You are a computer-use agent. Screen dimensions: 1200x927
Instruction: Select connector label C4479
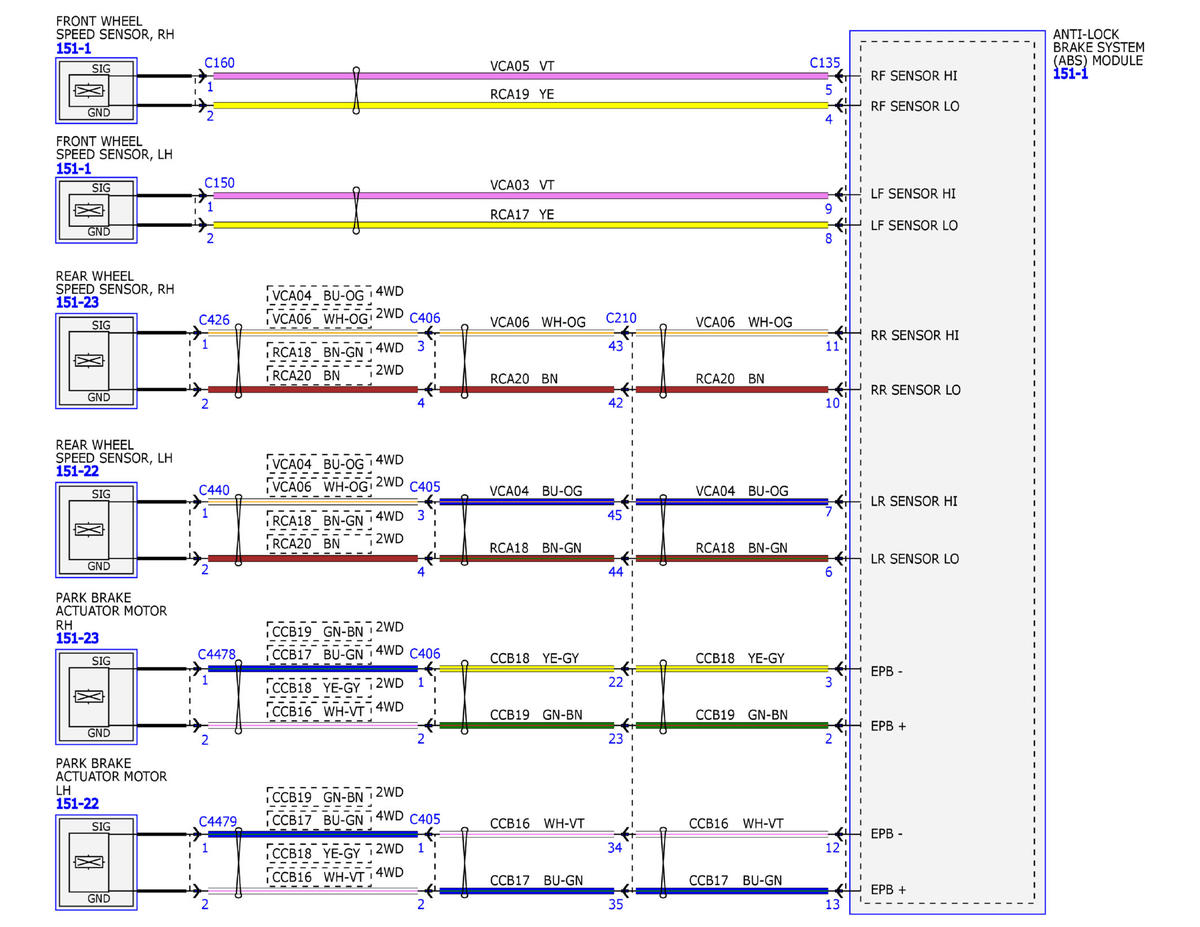coord(217,821)
